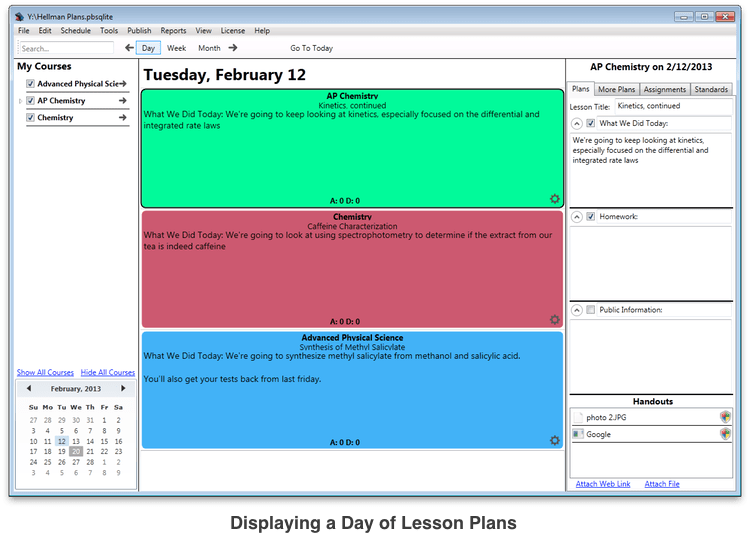Open the Edit menu
Image resolution: width=750 pixels, height=540 pixels.
[x=45, y=31]
